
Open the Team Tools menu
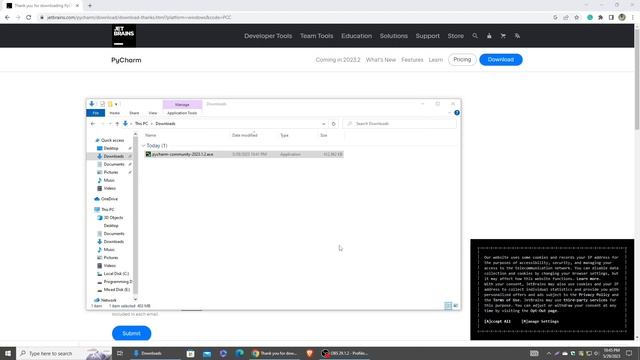coord(317,36)
